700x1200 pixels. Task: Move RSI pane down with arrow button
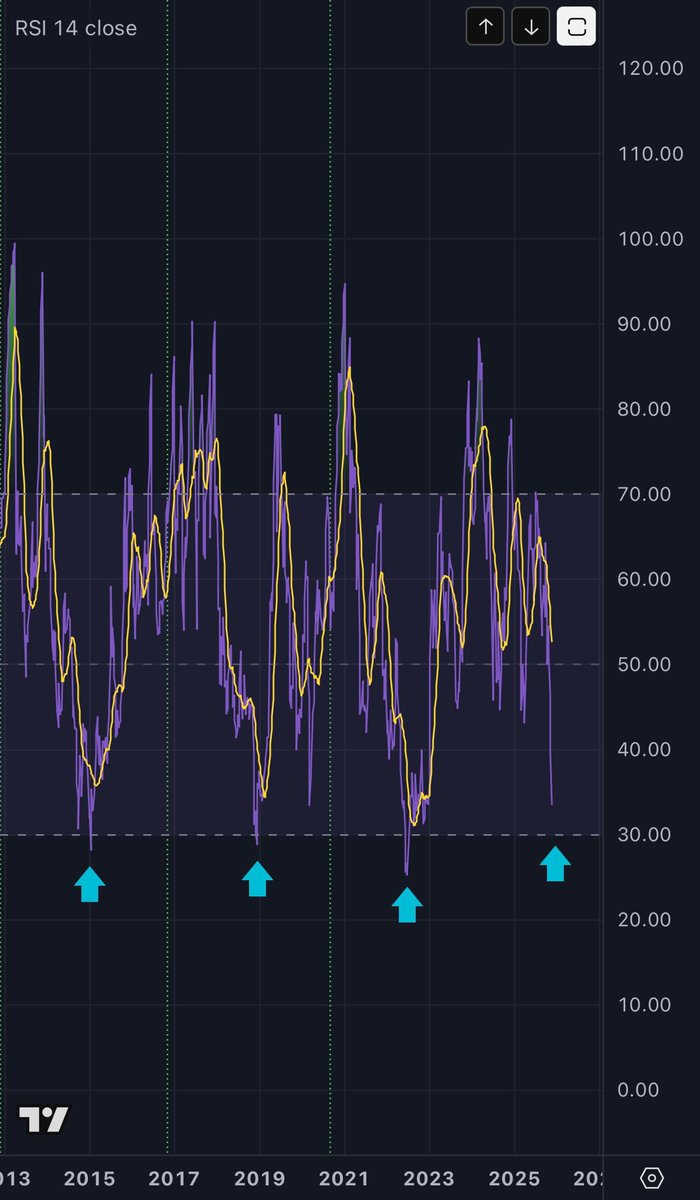[x=531, y=27]
